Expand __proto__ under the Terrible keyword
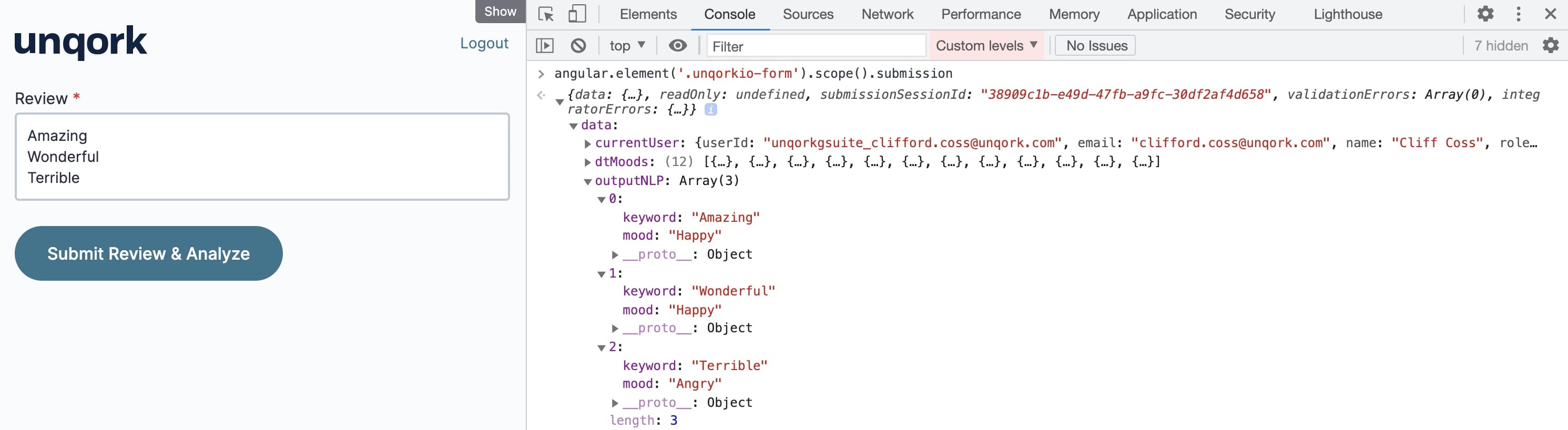This screenshot has width=1568, height=430. (x=615, y=403)
